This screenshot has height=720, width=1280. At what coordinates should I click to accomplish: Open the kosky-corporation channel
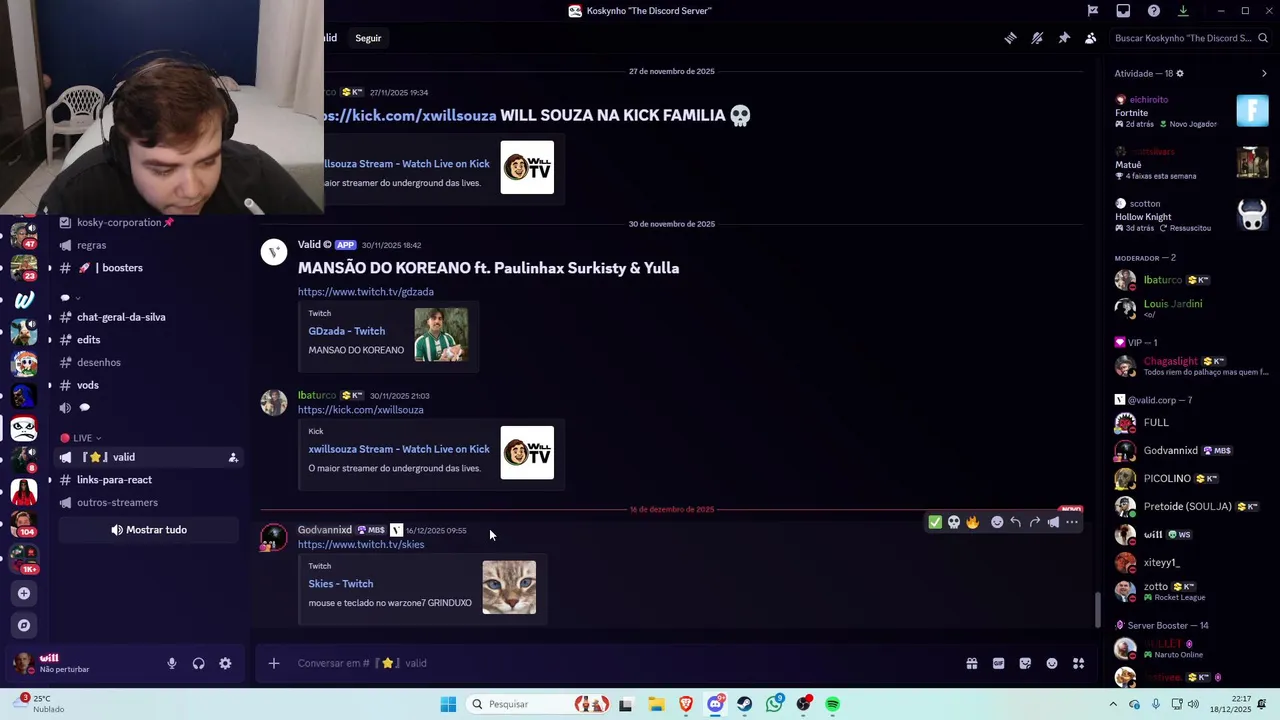click(149, 223)
